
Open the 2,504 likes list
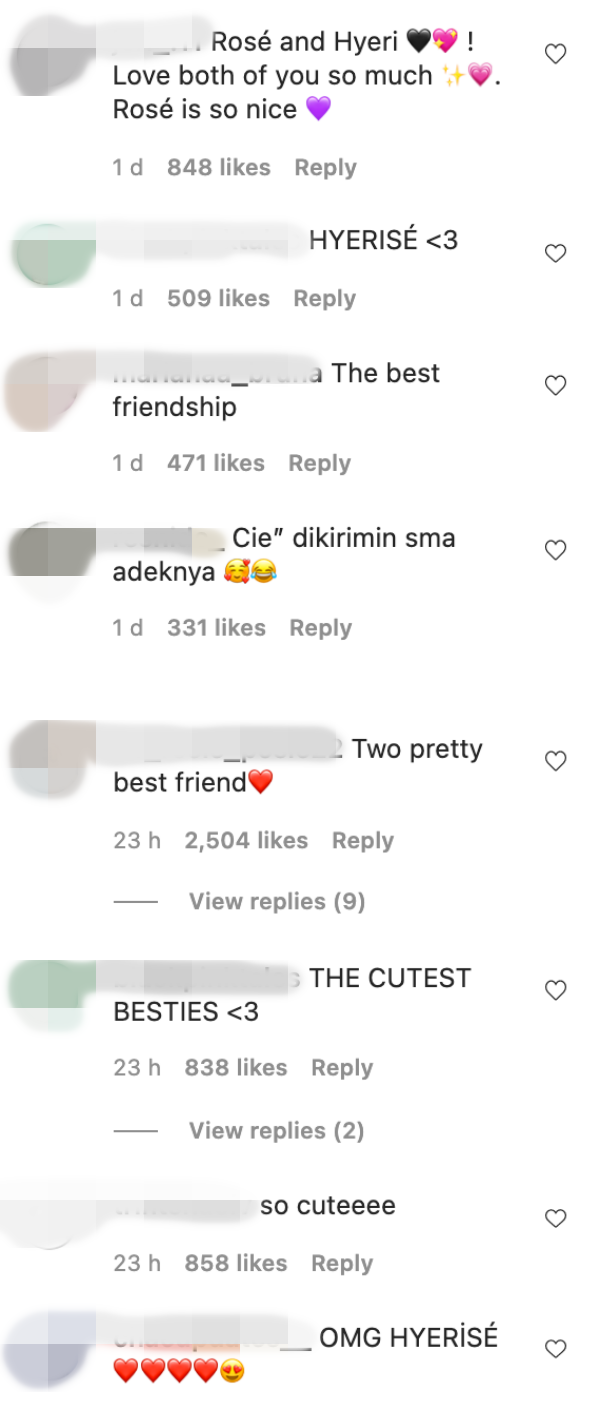(246, 841)
